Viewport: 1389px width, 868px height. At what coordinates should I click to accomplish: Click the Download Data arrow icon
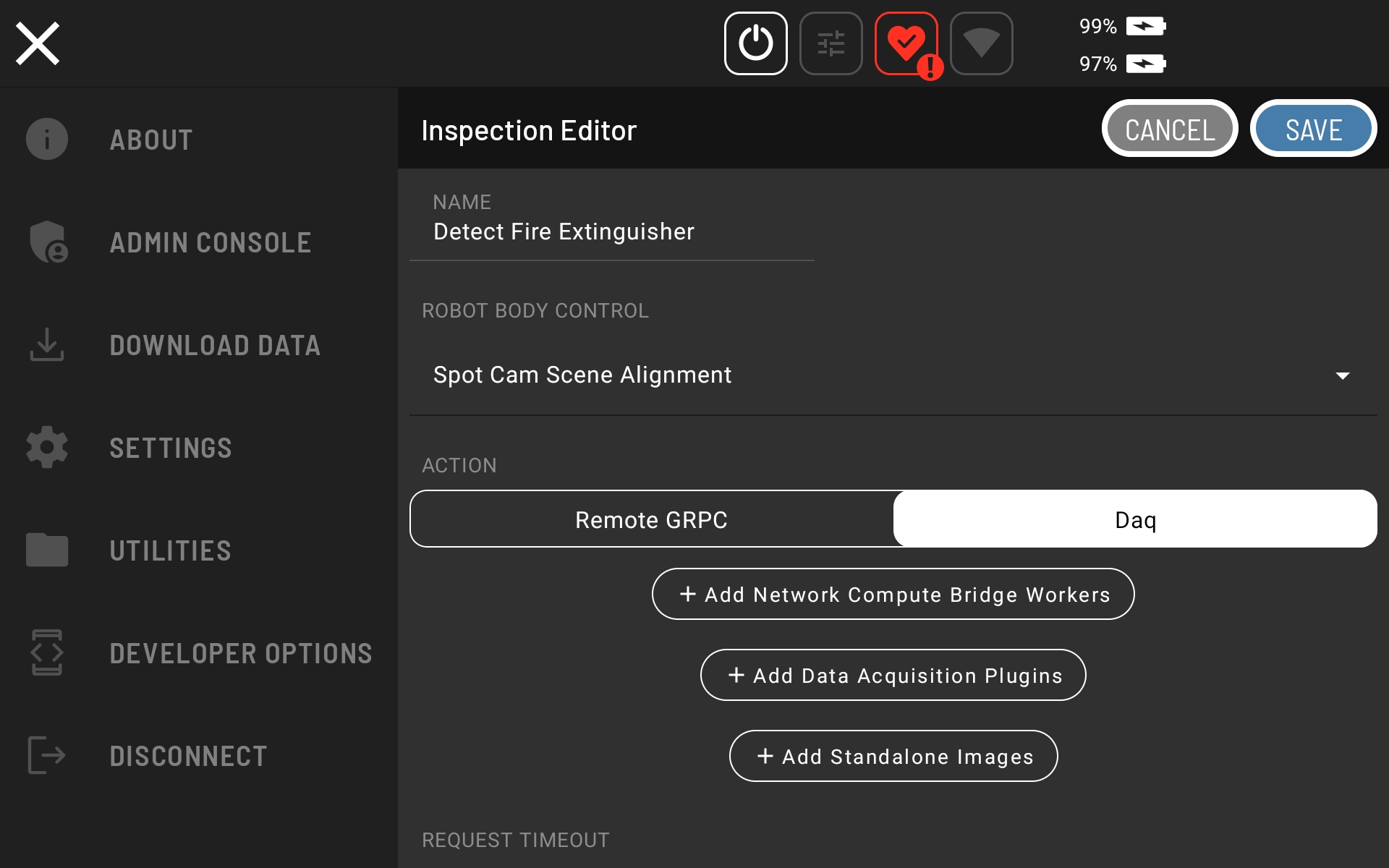(x=47, y=344)
